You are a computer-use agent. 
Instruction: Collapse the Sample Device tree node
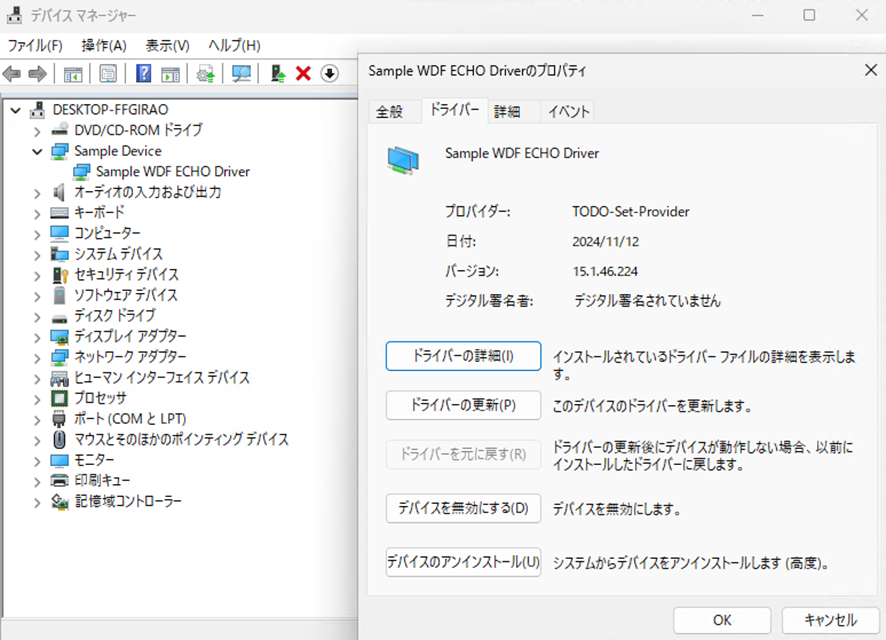click(37, 150)
